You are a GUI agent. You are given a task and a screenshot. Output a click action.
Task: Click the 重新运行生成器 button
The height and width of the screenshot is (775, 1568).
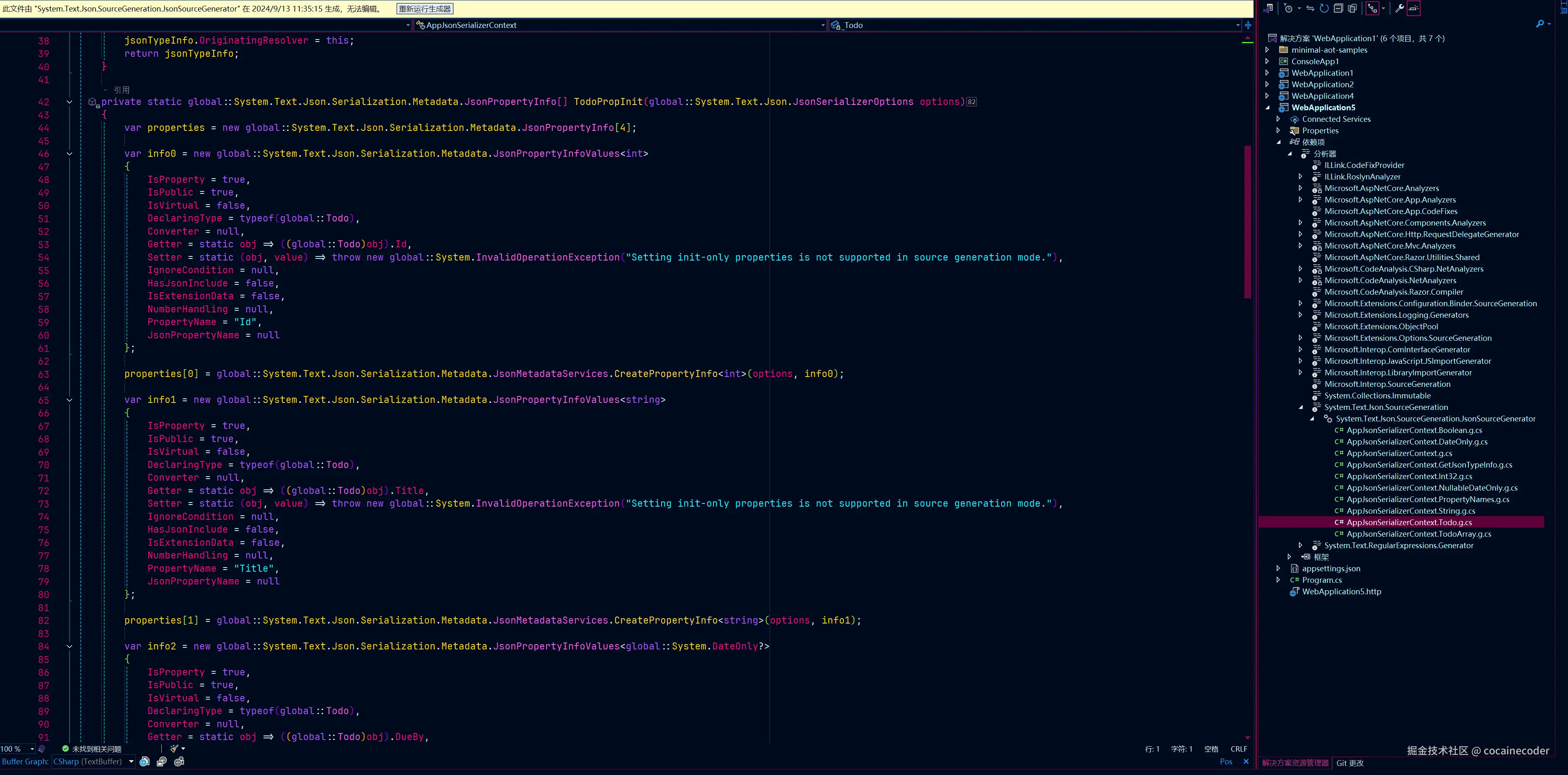coord(425,9)
